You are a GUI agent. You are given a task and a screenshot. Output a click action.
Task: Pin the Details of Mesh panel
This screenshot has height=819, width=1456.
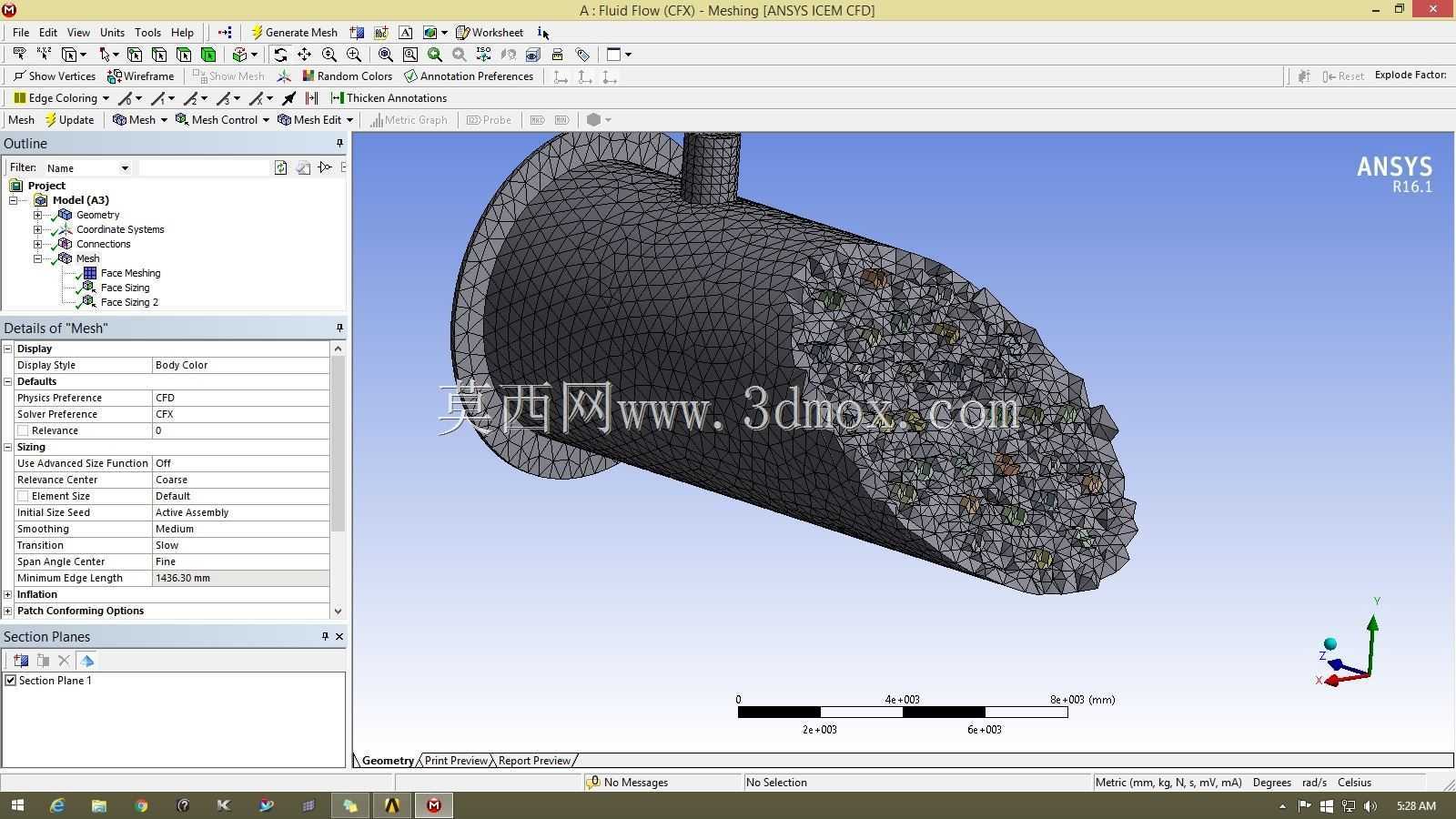pos(339,328)
